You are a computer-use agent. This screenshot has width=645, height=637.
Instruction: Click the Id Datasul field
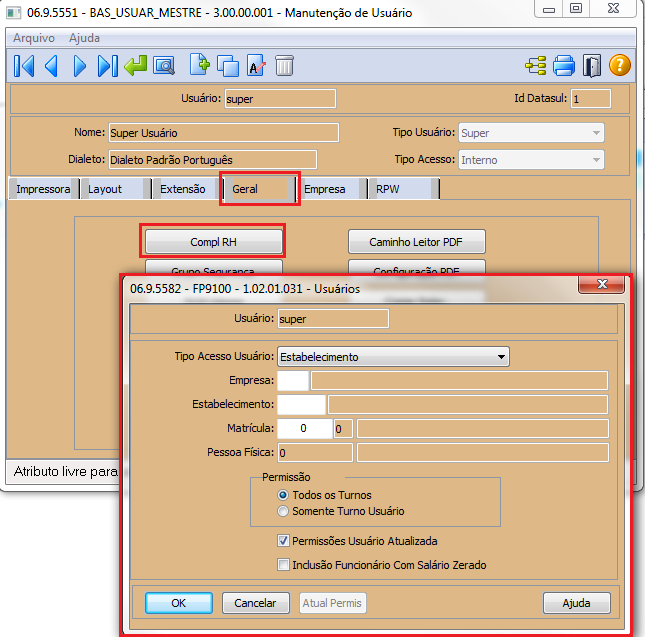click(x=590, y=99)
